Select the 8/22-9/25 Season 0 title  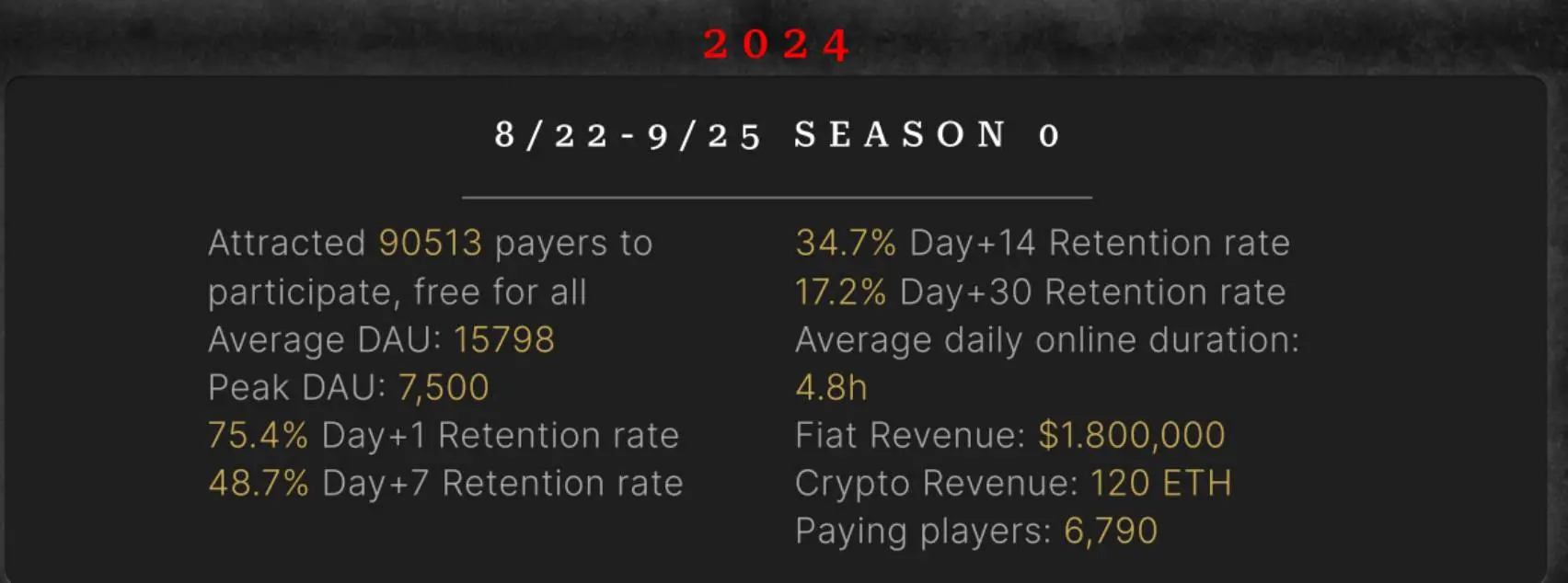[778, 135]
